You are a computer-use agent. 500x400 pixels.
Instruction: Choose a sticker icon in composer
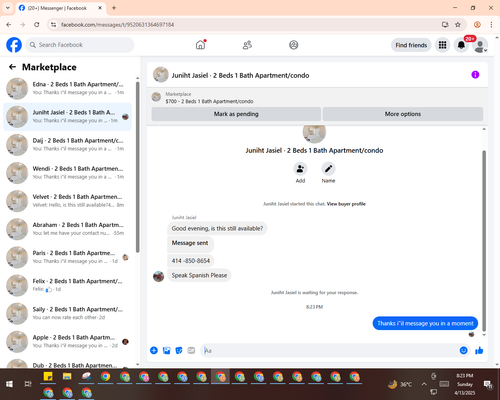(x=179, y=350)
